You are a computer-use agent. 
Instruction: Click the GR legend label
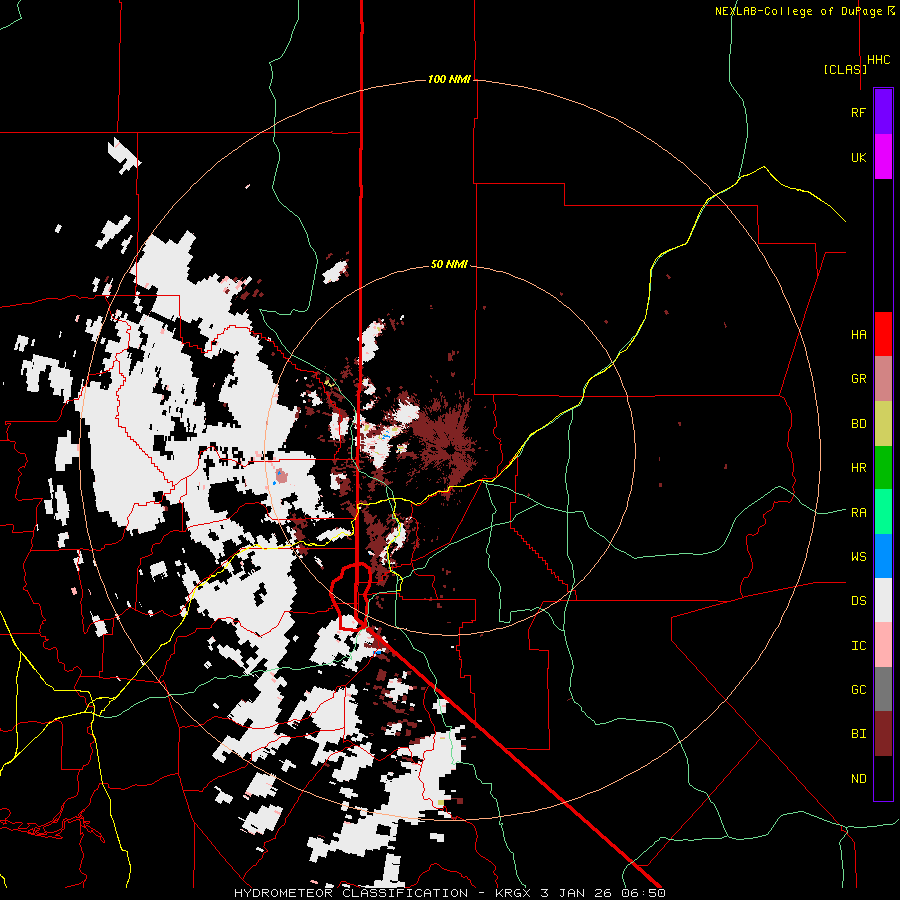click(x=858, y=379)
